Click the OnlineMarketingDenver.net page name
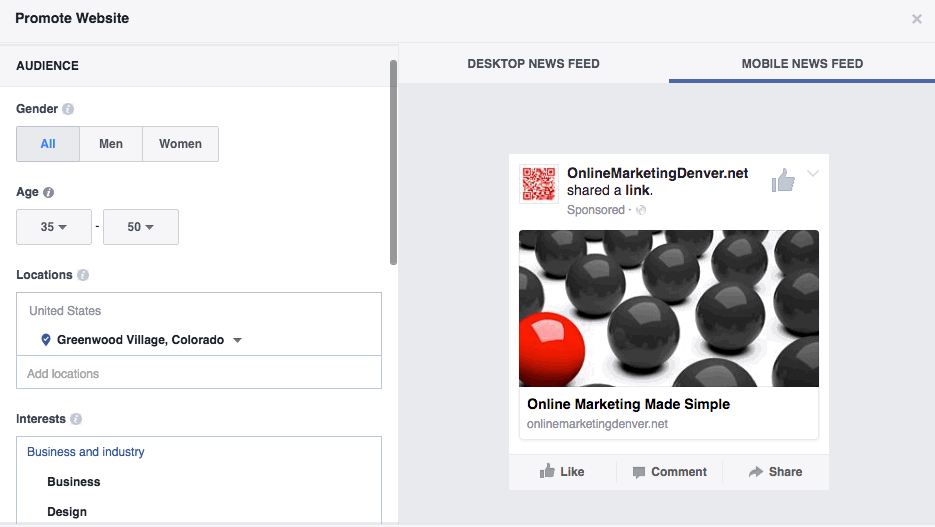935x527 pixels. click(x=657, y=173)
